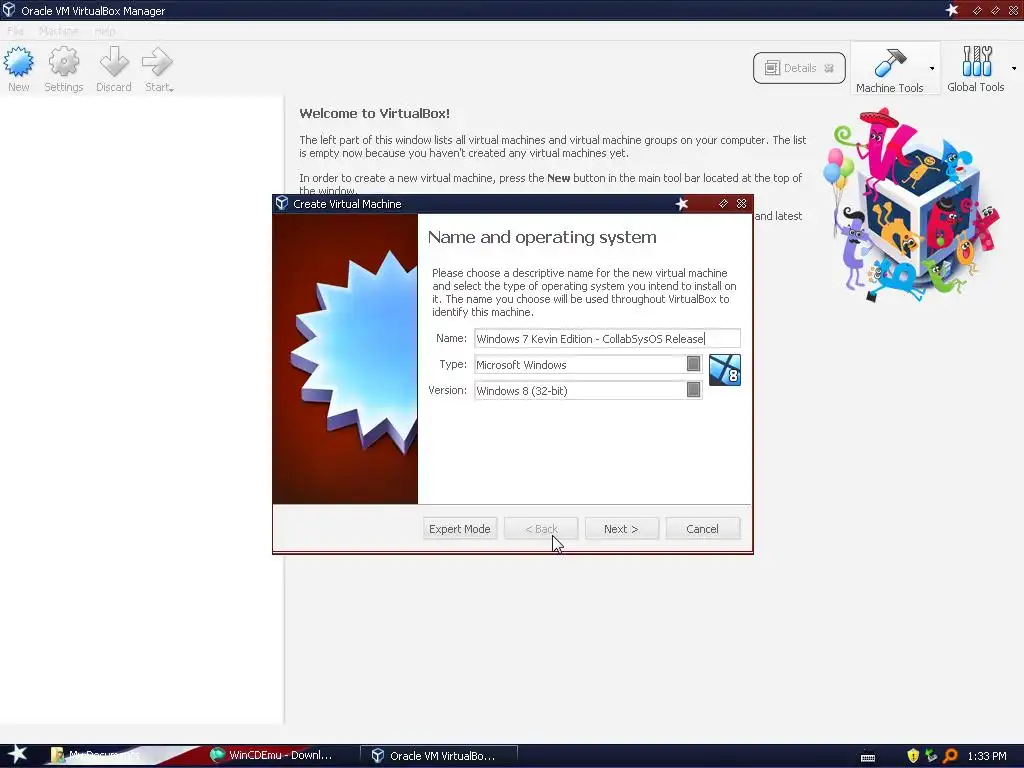Click the Discard toolbar icon

pos(114,62)
